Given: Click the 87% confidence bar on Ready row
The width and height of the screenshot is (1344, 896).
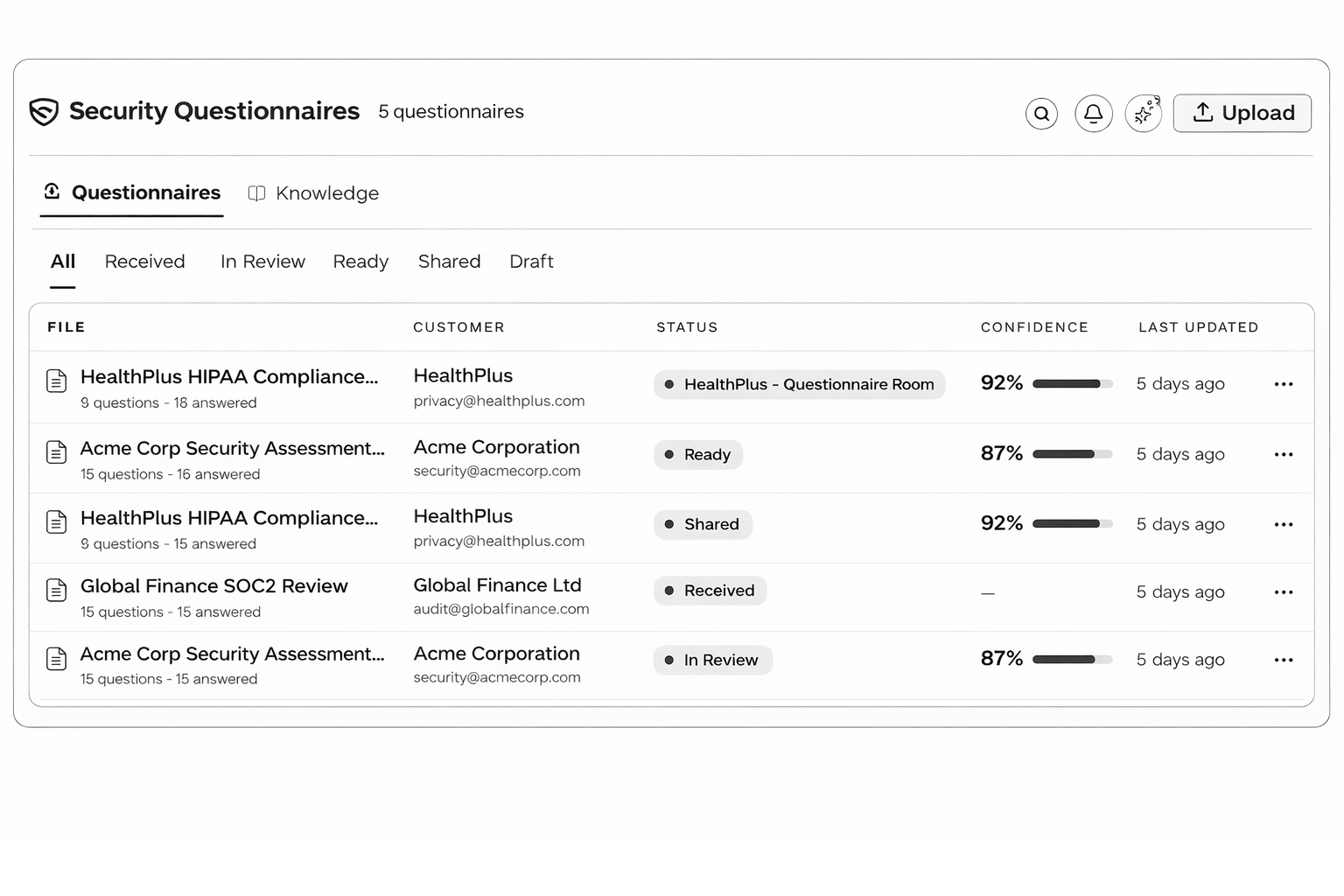Looking at the screenshot, I should click(1072, 454).
